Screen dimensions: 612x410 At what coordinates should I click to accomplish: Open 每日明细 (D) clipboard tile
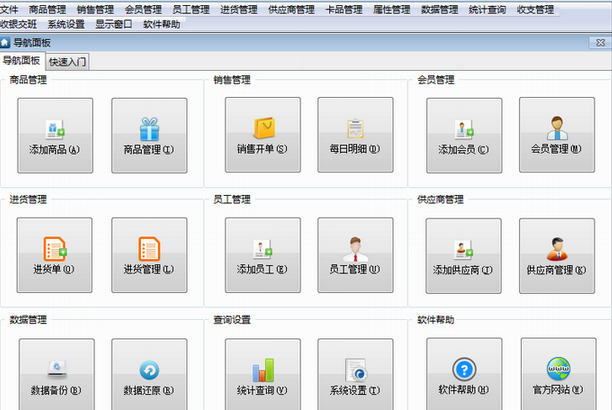point(356,135)
